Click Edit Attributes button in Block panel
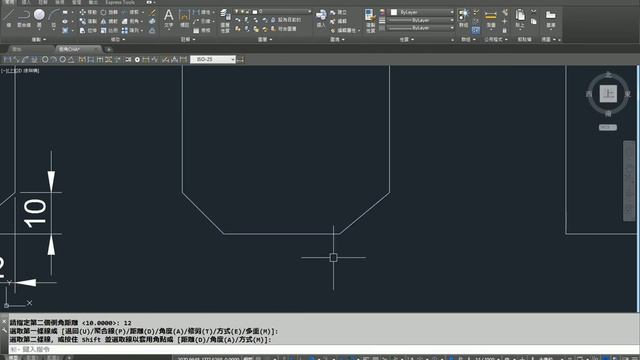 pyautogui.click(x=345, y=30)
